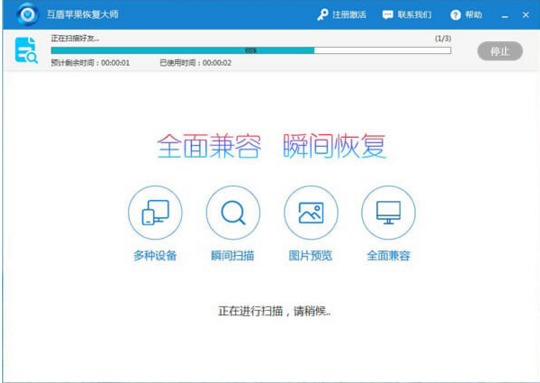
Task: Open 注册激活 registration link
Action: [349, 15]
